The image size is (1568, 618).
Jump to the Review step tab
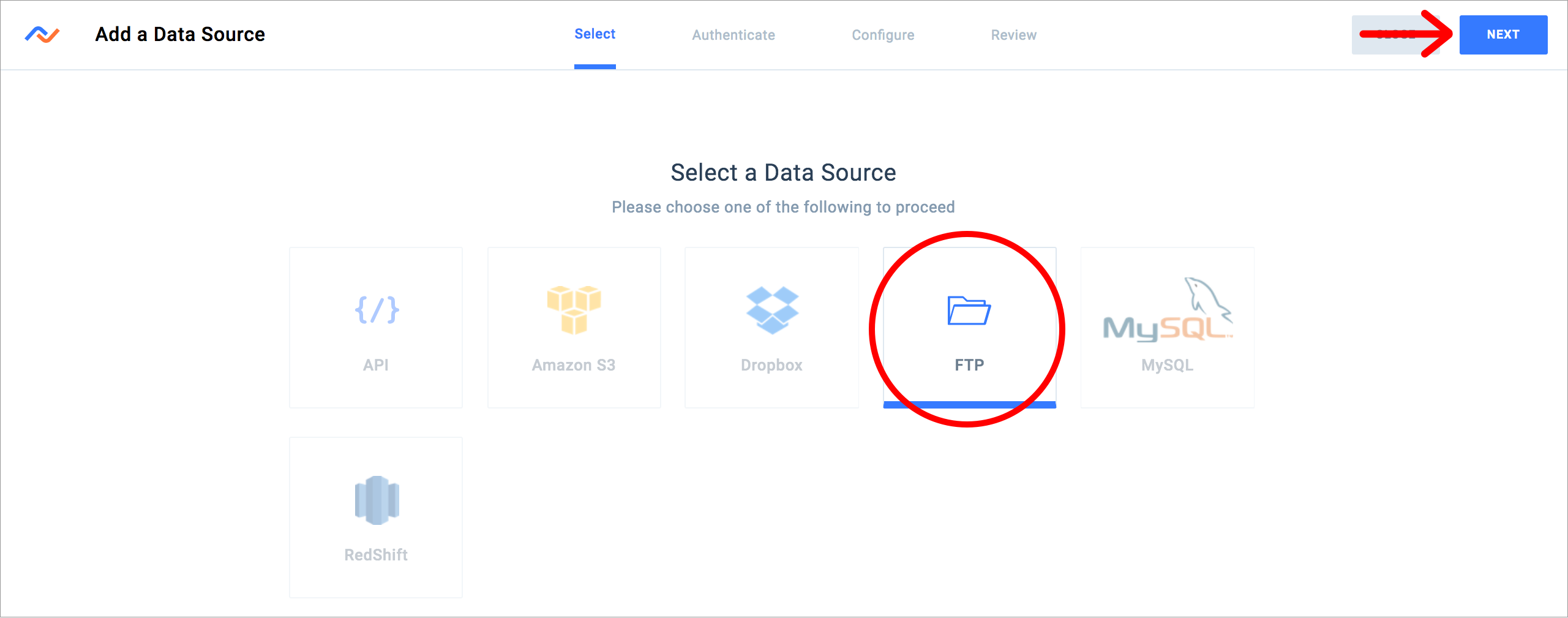[1014, 35]
